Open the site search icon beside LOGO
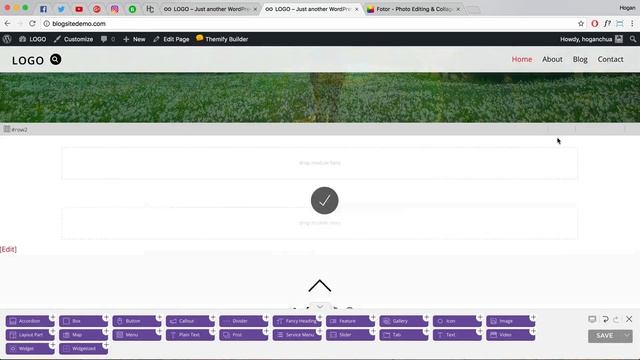 [x=56, y=60]
